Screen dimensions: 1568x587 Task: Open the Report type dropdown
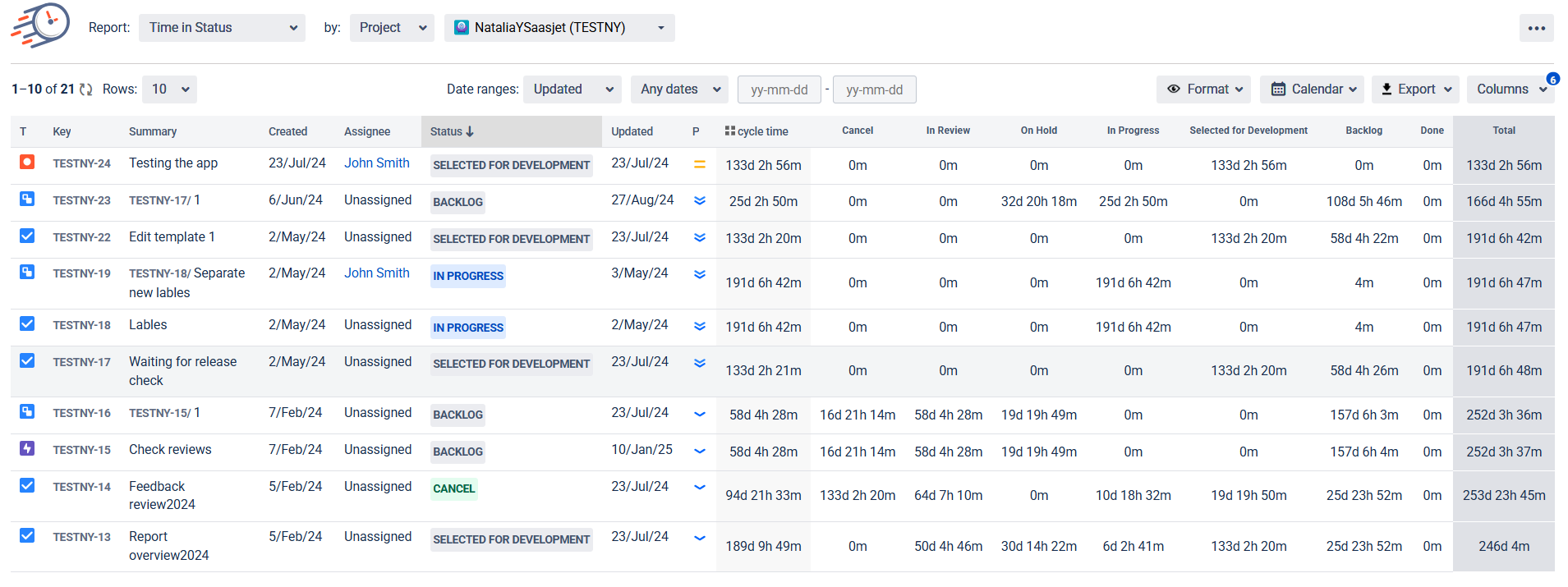(222, 28)
